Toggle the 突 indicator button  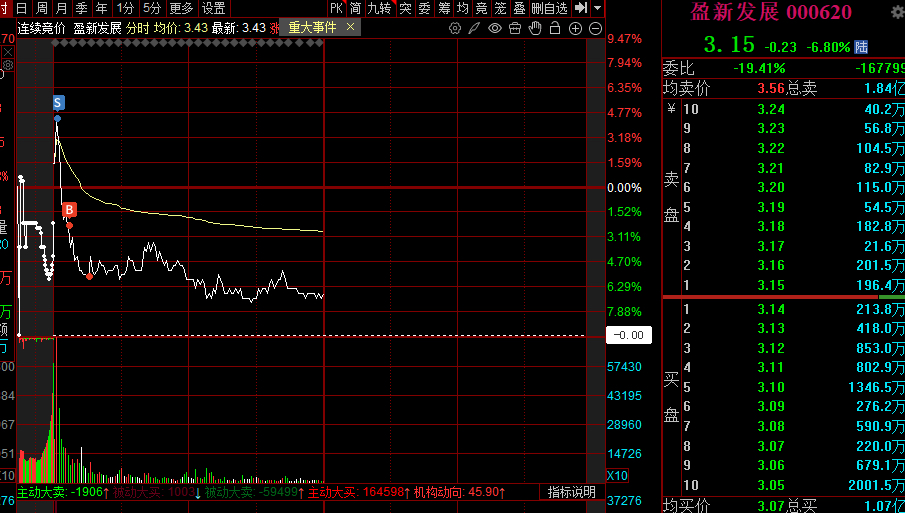pos(406,8)
